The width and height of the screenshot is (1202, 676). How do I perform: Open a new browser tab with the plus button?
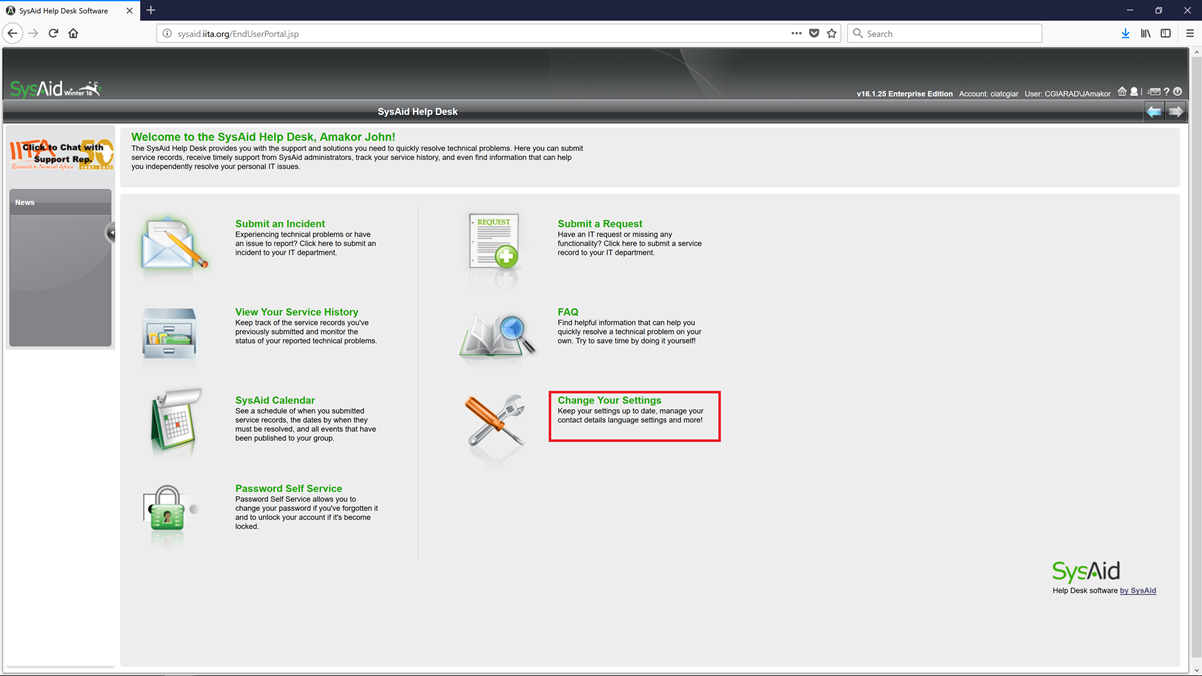pyautogui.click(x=151, y=10)
